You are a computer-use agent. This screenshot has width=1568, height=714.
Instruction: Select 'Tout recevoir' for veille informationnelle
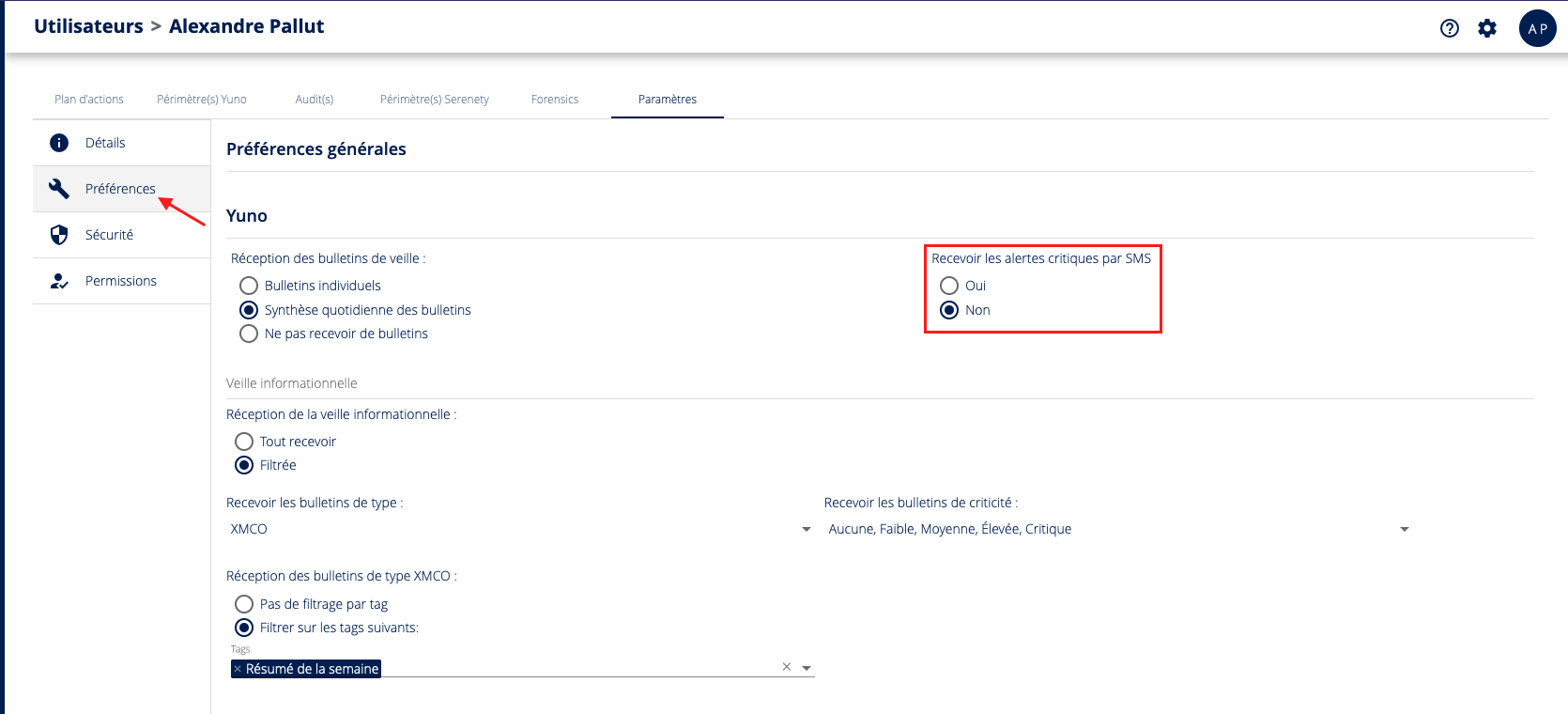(x=244, y=442)
